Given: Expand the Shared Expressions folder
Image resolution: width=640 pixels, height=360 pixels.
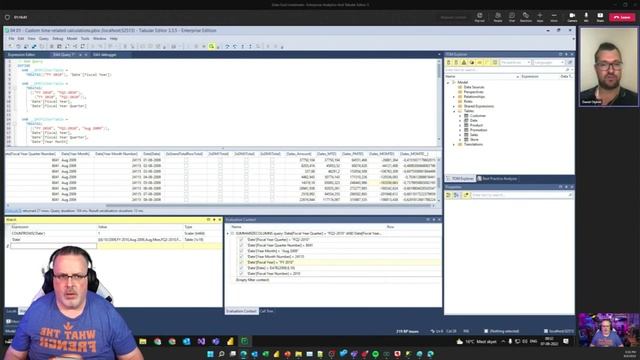Looking at the screenshot, I should (454, 106).
